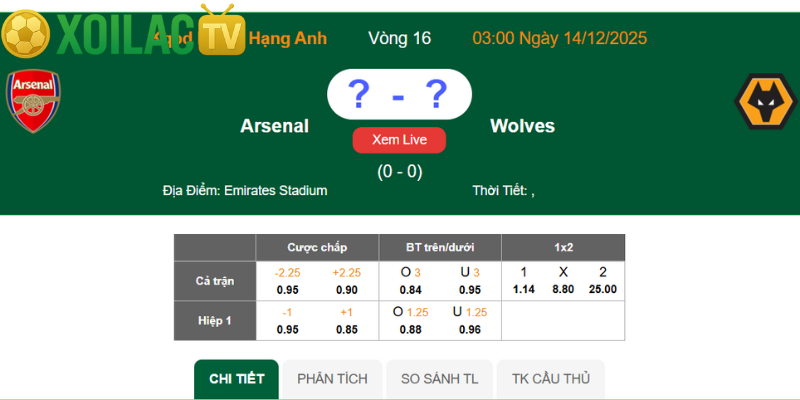Select the SO SÁNH TL tab
Image resolution: width=800 pixels, height=400 pixels.
coord(440,379)
